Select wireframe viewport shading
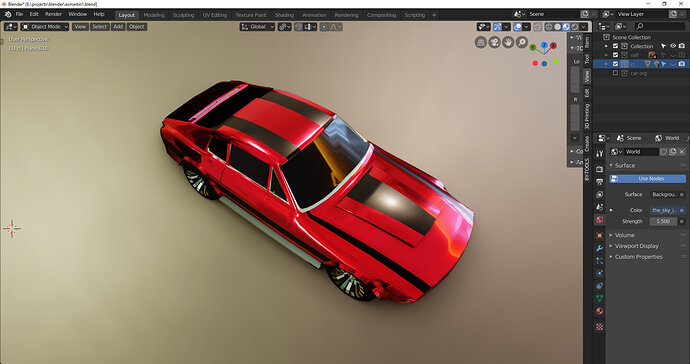The width and height of the screenshot is (690, 364). [x=549, y=27]
